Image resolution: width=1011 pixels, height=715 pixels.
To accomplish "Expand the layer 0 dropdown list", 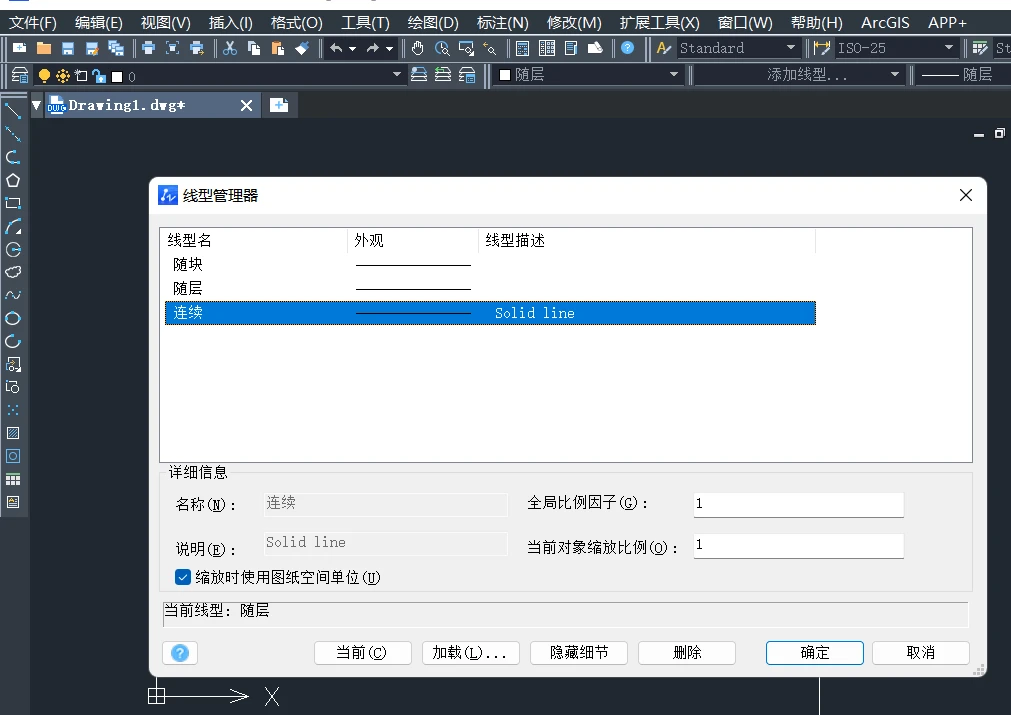I will (x=396, y=76).
